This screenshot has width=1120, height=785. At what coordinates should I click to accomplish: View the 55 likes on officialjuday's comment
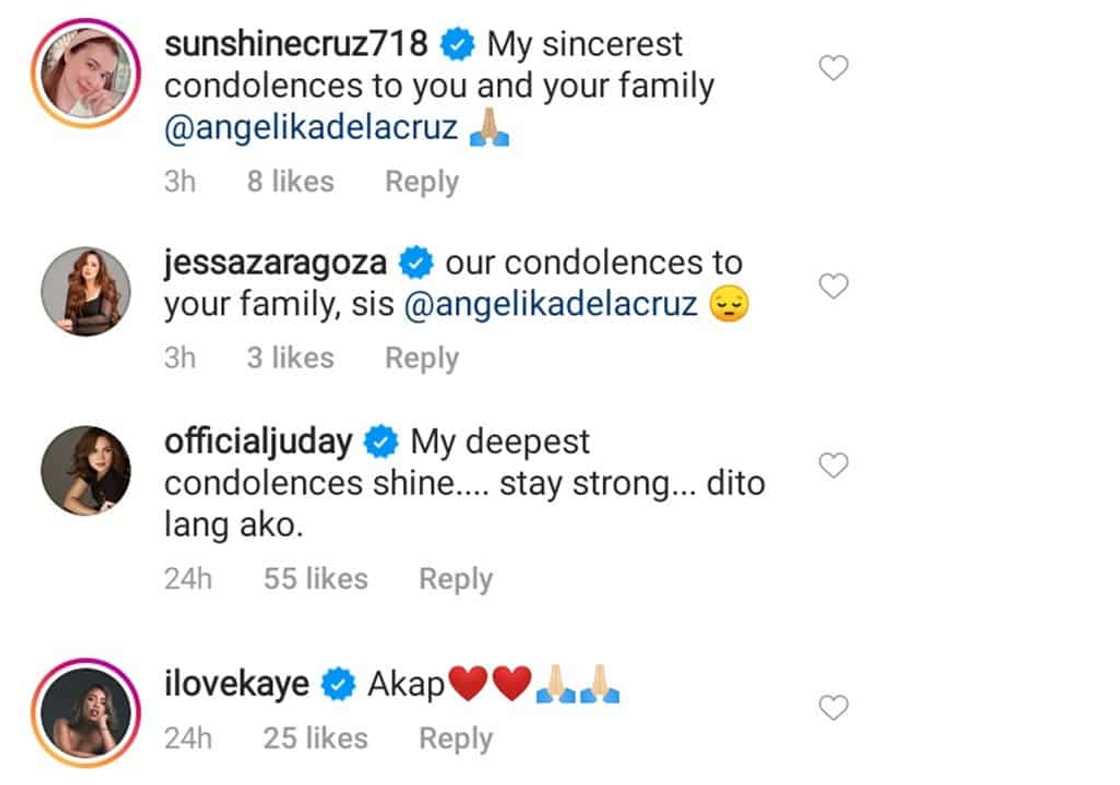pyautogui.click(x=315, y=579)
